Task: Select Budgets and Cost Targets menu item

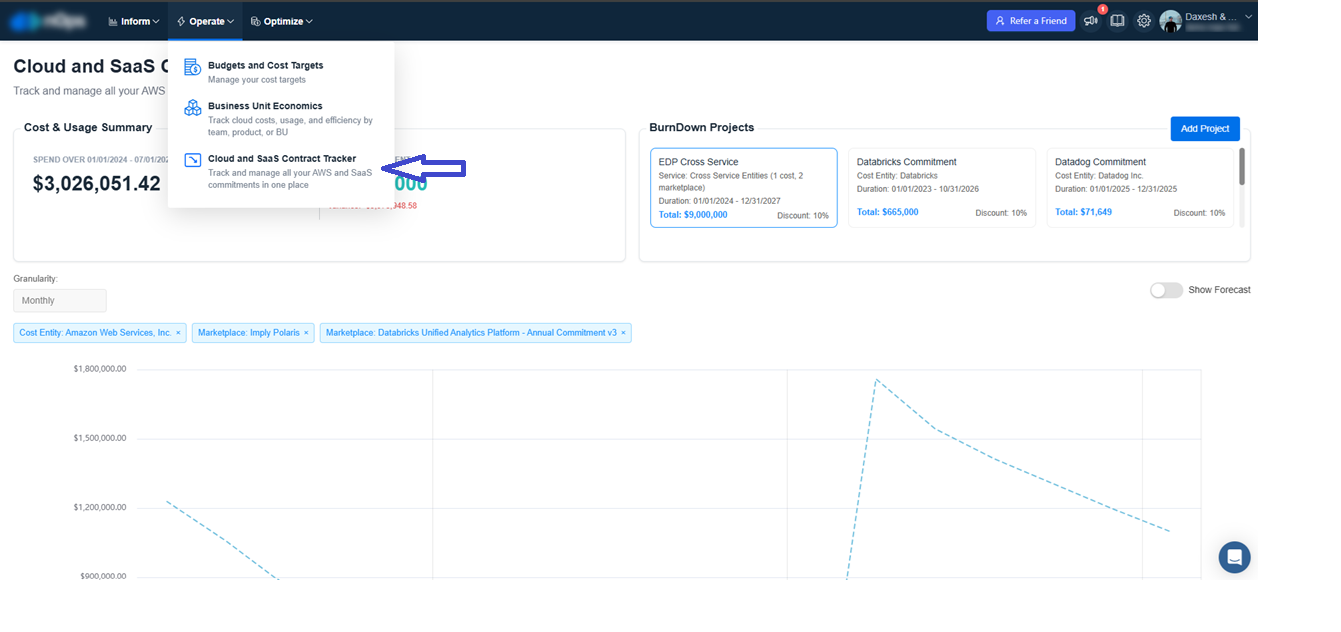Action: click(281, 72)
